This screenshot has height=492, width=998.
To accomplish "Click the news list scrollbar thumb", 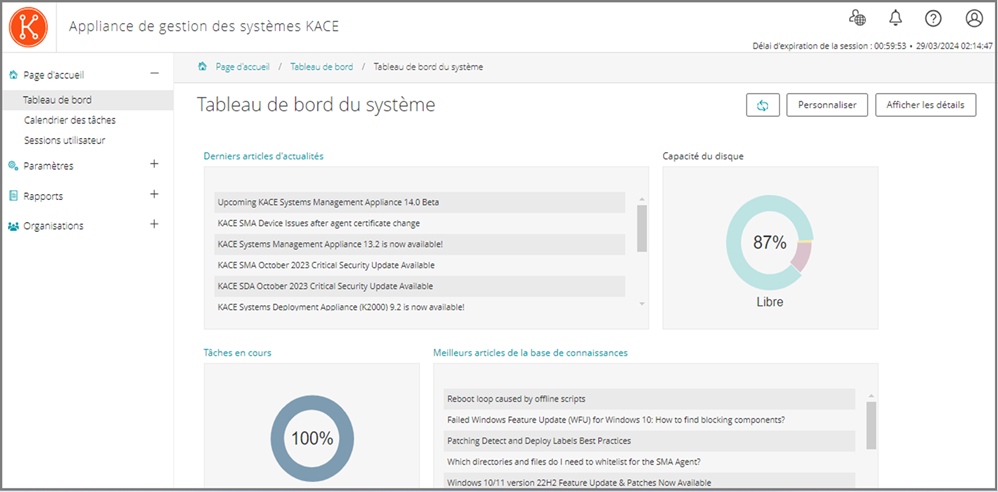I will [x=642, y=228].
